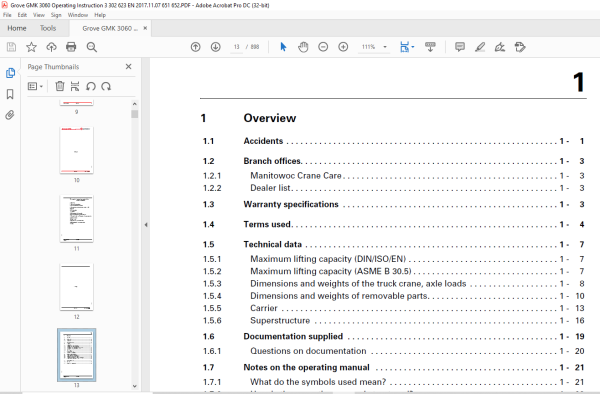Click the Print file icon
Viewport: 600px width, 394px height.
click(71, 47)
